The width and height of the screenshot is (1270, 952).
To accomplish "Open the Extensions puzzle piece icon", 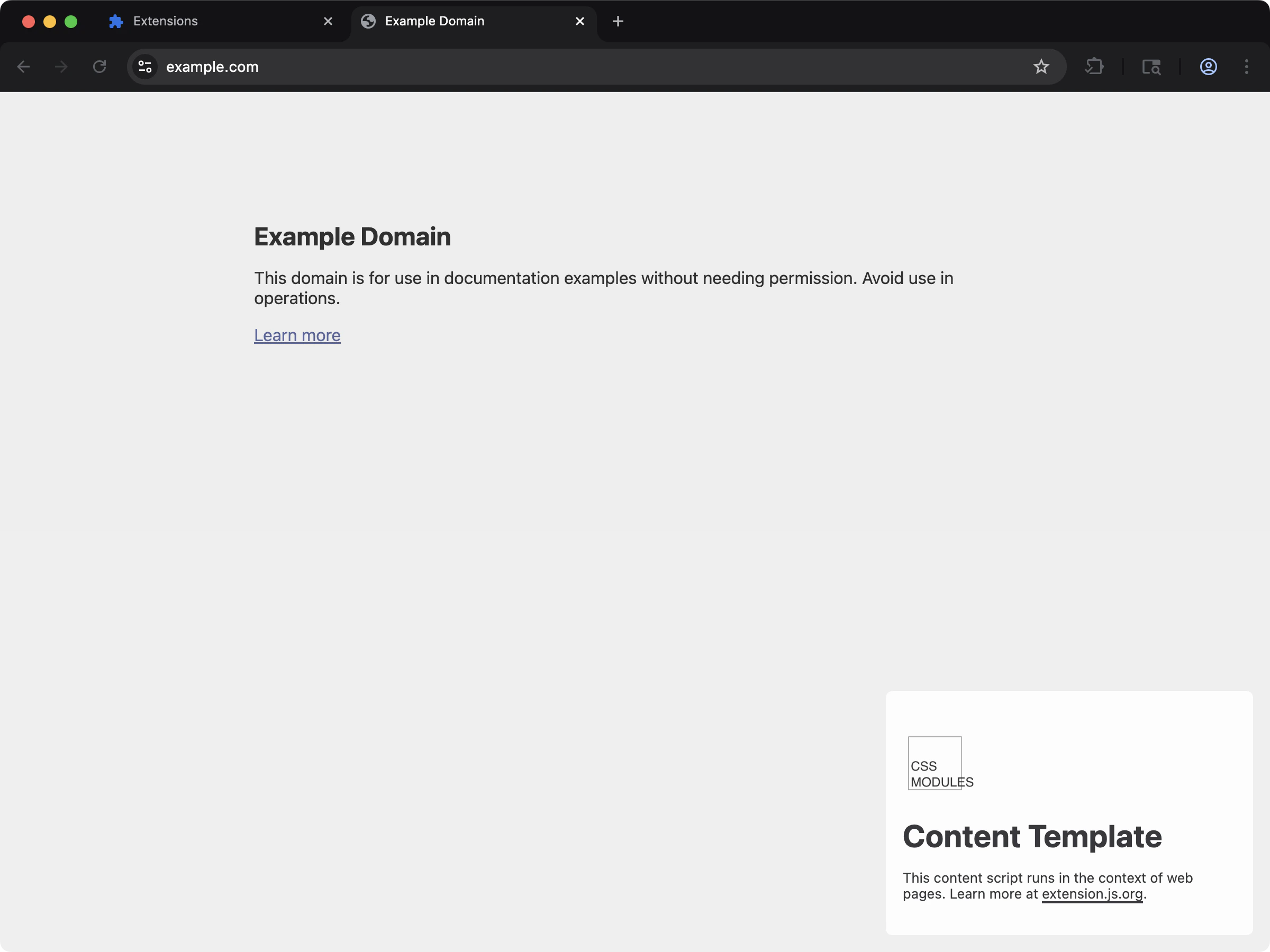I will (x=1094, y=67).
